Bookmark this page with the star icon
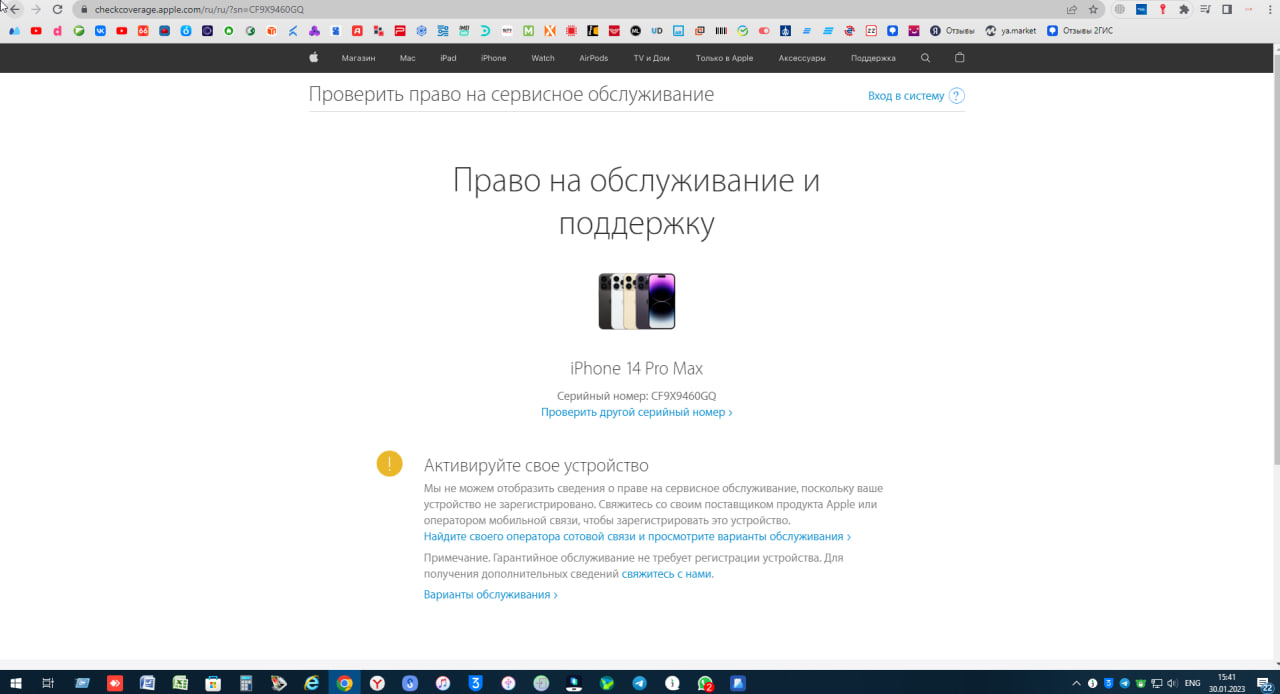This screenshot has height=694, width=1280. pyautogui.click(x=1093, y=9)
